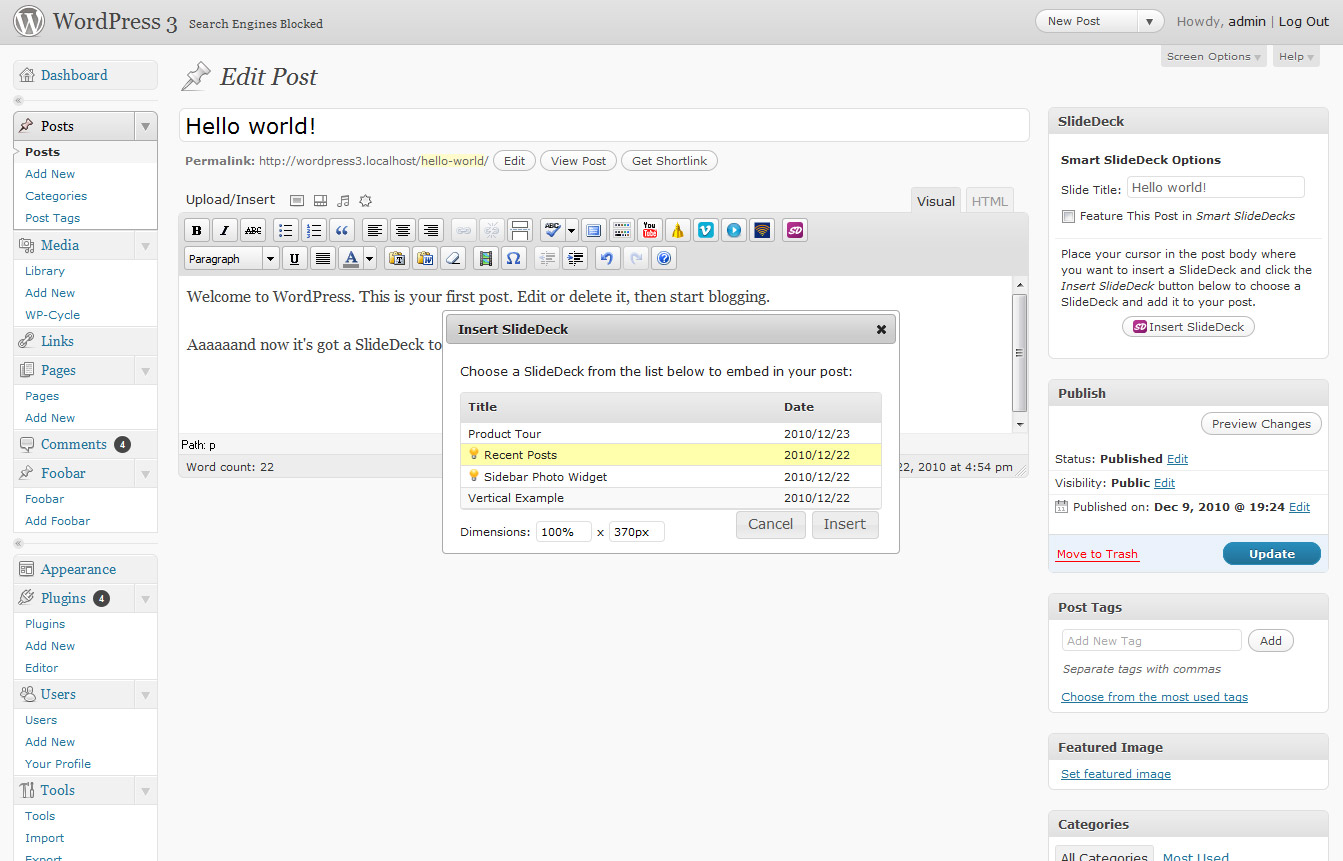Open Comments in the sidebar

point(74,444)
